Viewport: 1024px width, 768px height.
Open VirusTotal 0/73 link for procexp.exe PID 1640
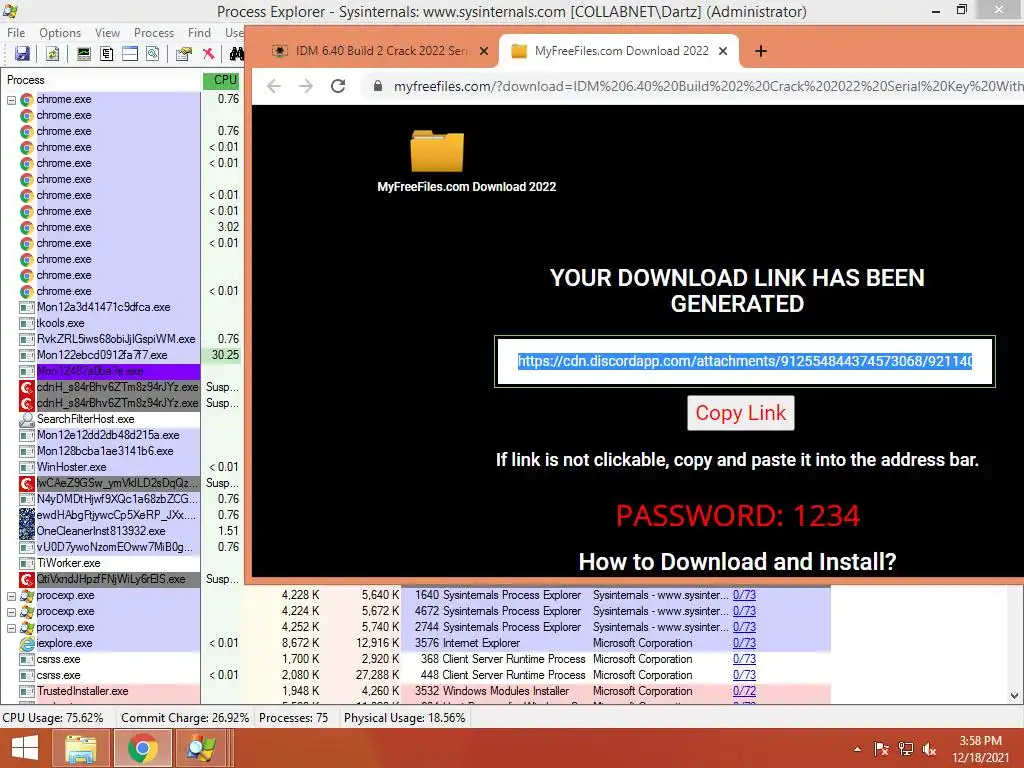coord(744,595)
